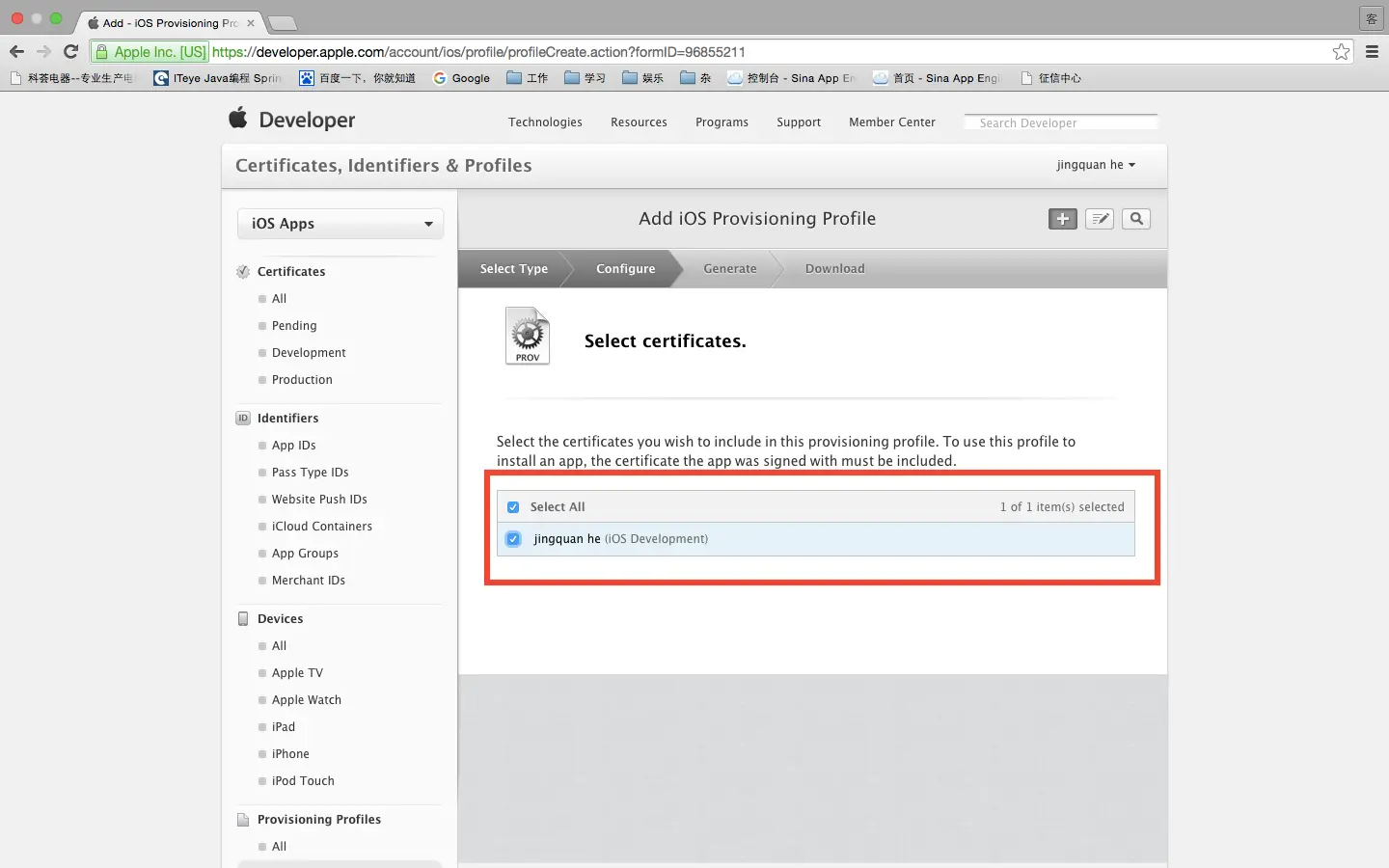Open the Programs menu
The width and height of the screenshot is (1389, 868).
pyautogui.click(x=722, y=122)
